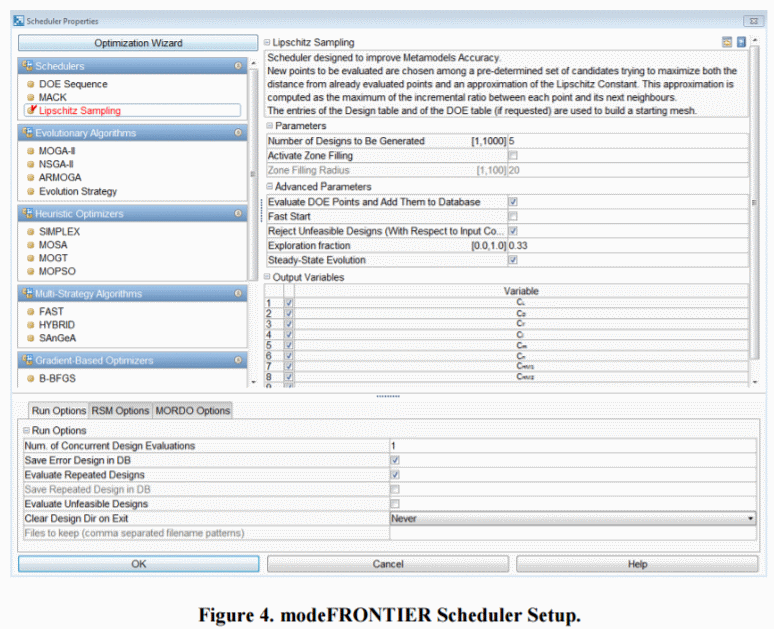This screenshot has width=774, height=629.
Task: Edit Number of Designs to Be Generated field
Action: 628,141
